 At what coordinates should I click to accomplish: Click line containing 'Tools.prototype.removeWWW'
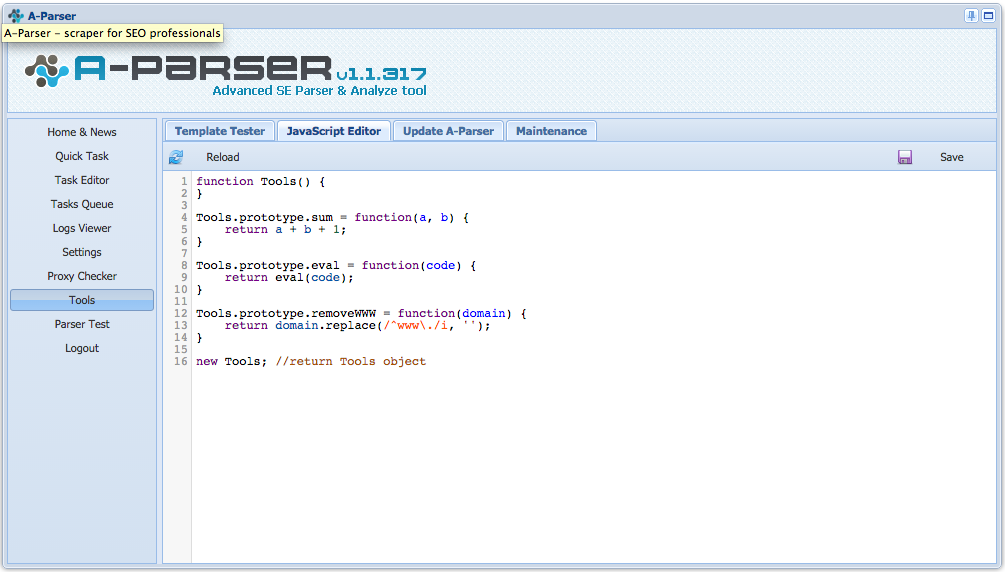tap(361, 314)
